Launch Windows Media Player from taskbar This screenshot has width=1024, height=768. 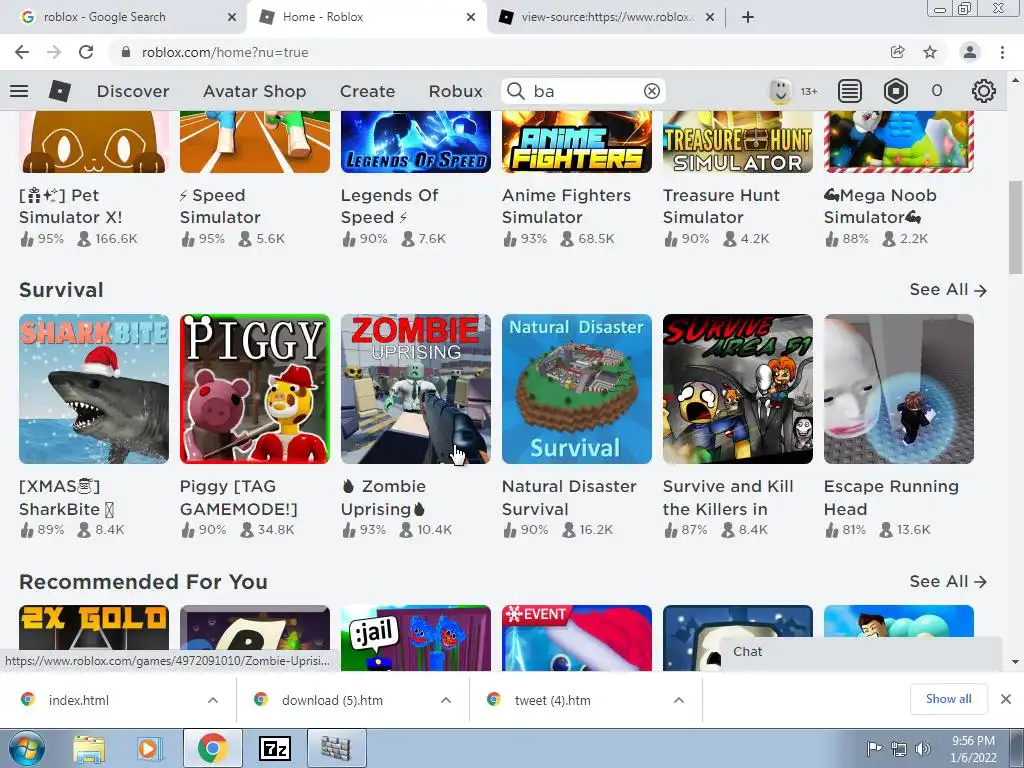(x=150, y=748)
